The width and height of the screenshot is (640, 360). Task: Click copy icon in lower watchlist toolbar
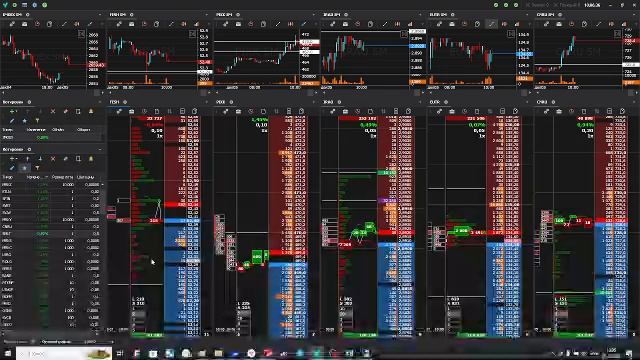tap(78, 159)
